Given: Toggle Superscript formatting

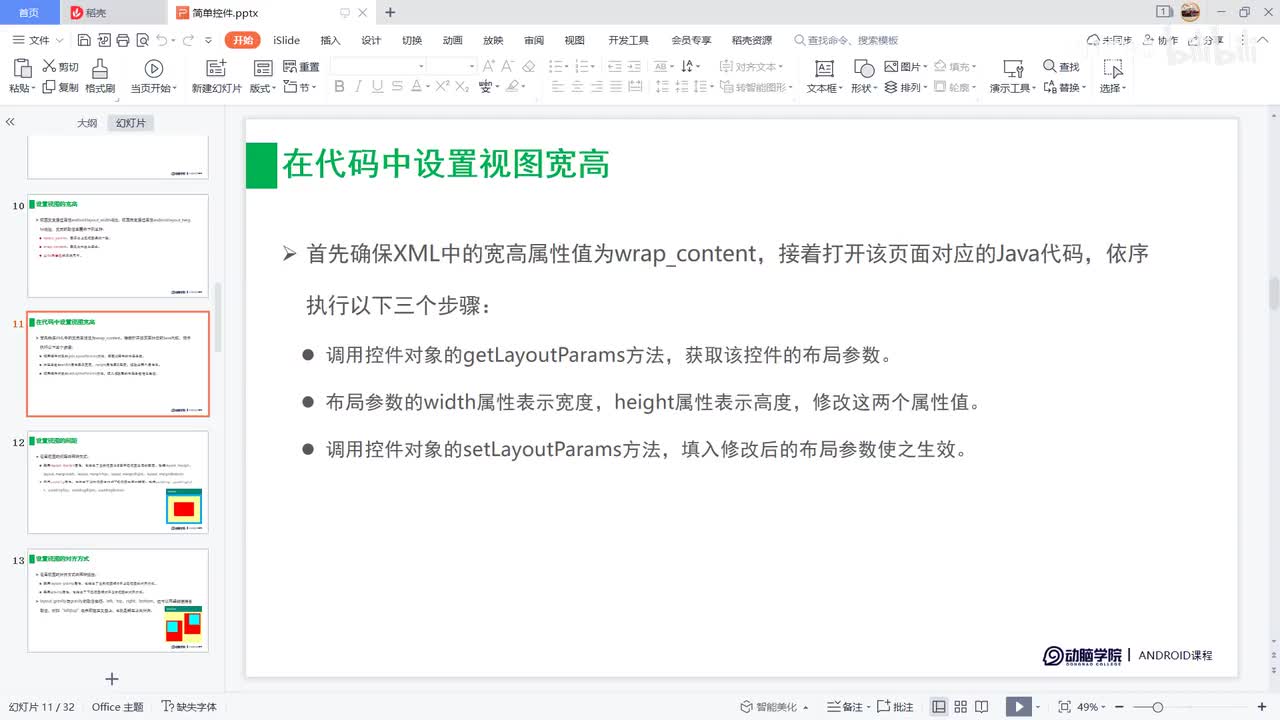Looking at the screenshot, I should click(440, 87).
